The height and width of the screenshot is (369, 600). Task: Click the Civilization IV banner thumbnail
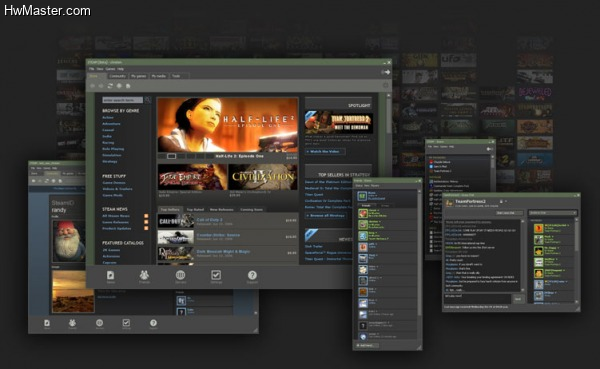tap(263, 177)
